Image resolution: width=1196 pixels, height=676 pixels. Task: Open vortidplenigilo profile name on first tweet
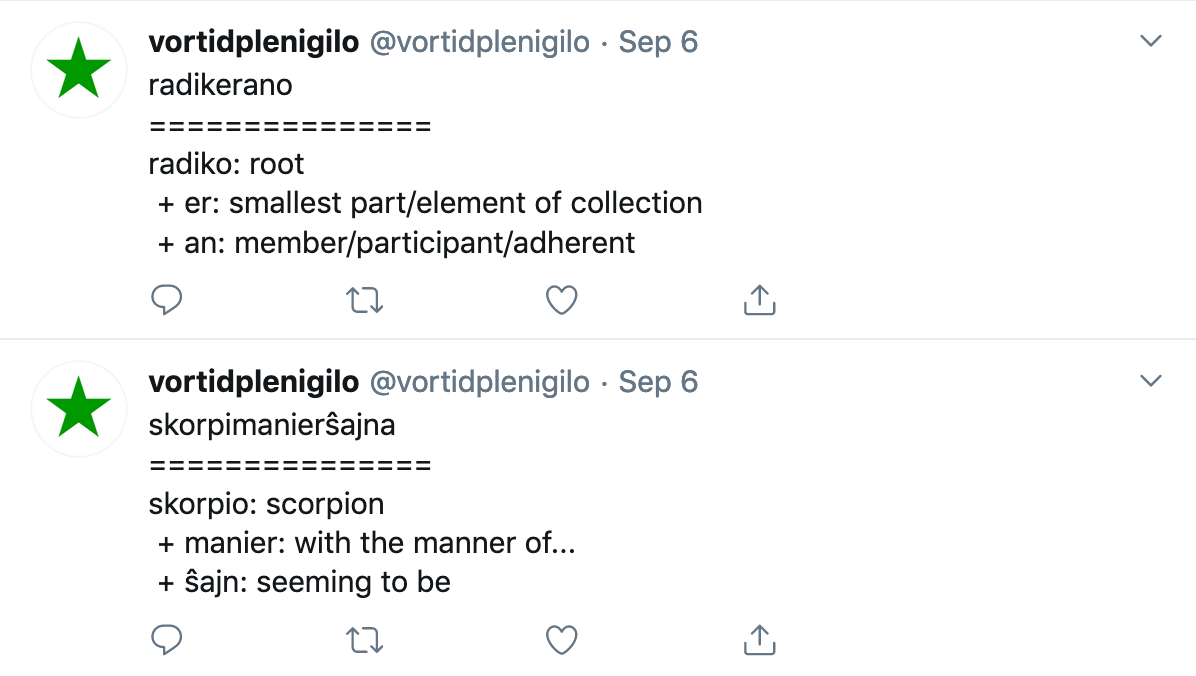[x=253, y=42]
